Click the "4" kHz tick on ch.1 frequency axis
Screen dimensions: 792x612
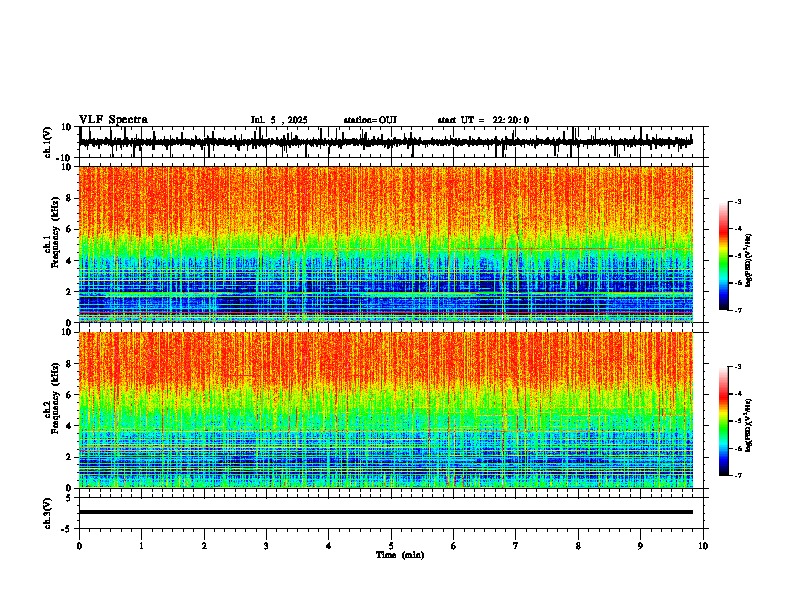pyautogui.click(x=70, y=261)
